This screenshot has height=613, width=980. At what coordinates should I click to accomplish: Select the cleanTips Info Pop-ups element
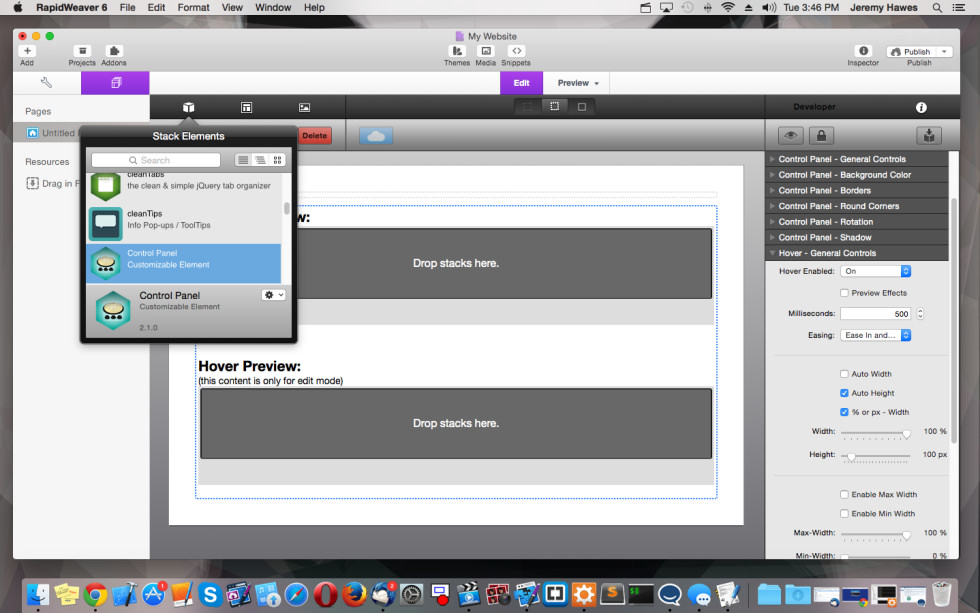(x=184, y=224)
